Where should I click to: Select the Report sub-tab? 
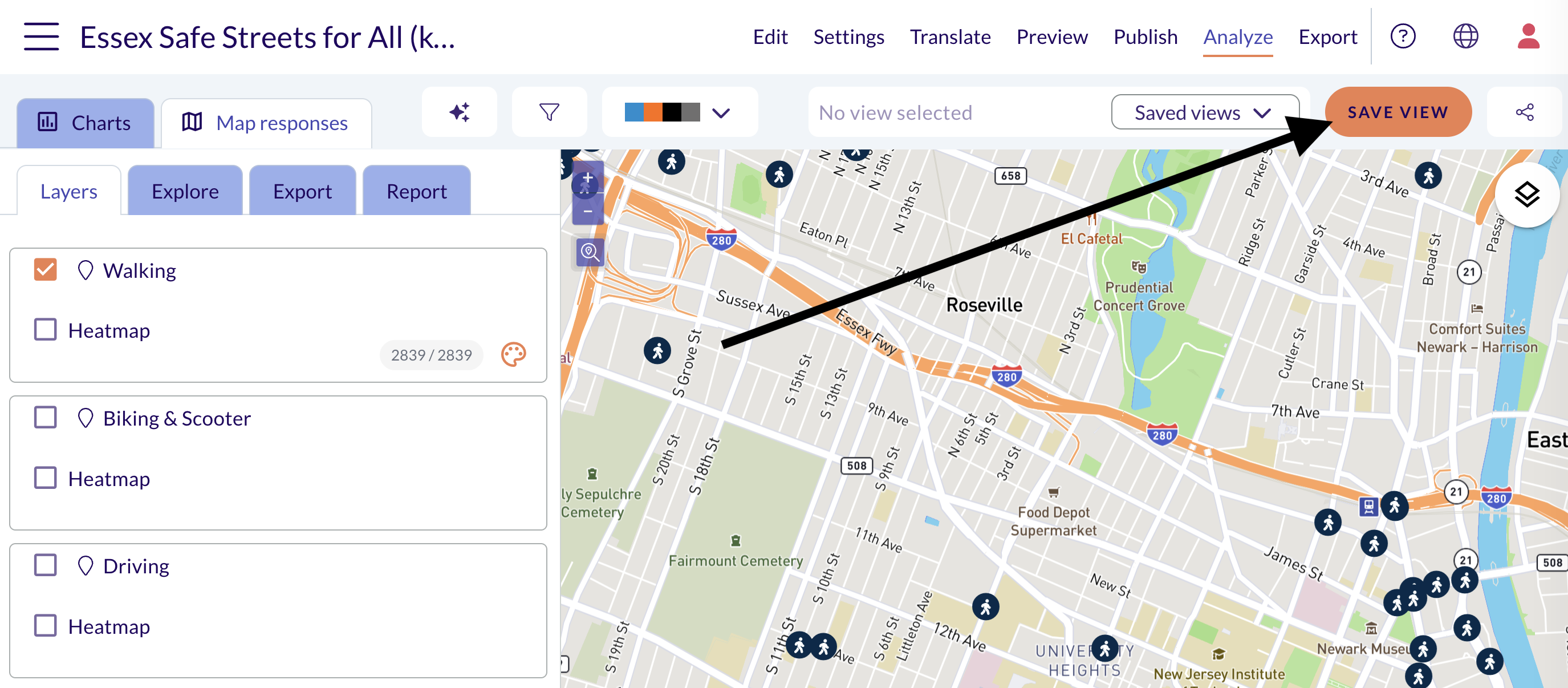pos(416,191)
